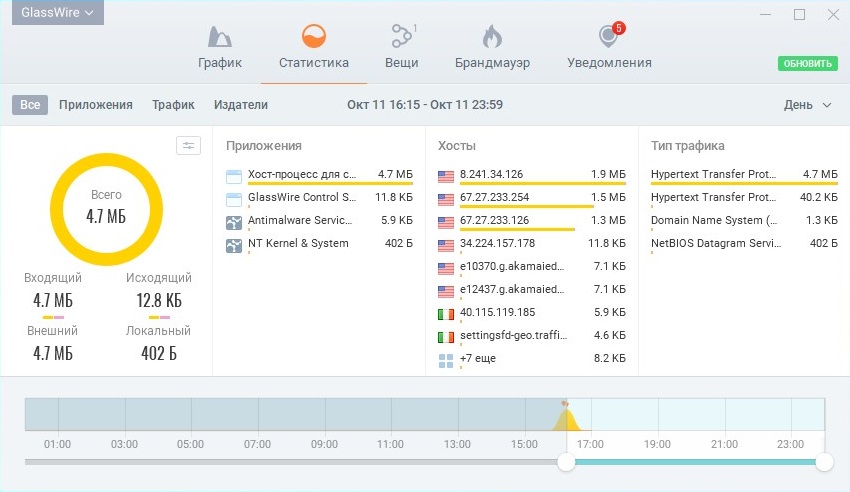The height and width of the screenshot is (492, 850).
Task: Click the left timeline range slider handle
Action: (x=567, y=462)
